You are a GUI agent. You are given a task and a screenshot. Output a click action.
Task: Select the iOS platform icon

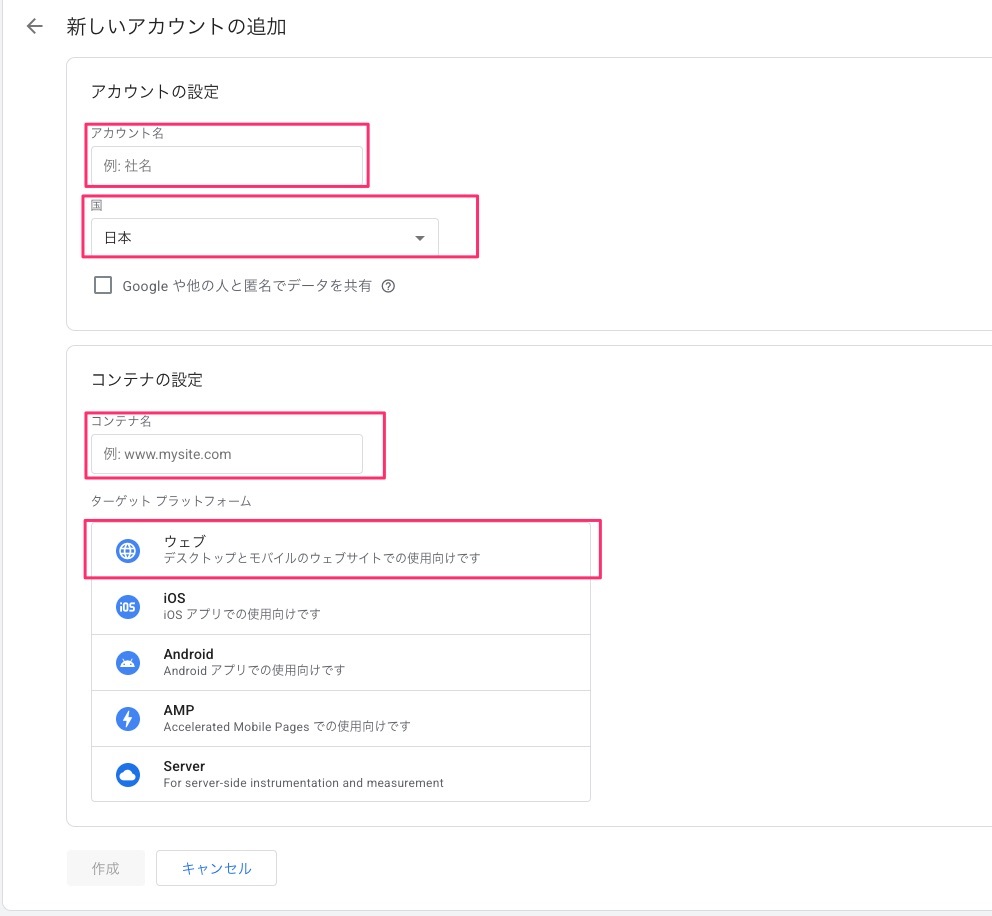[x=127, y=605]
